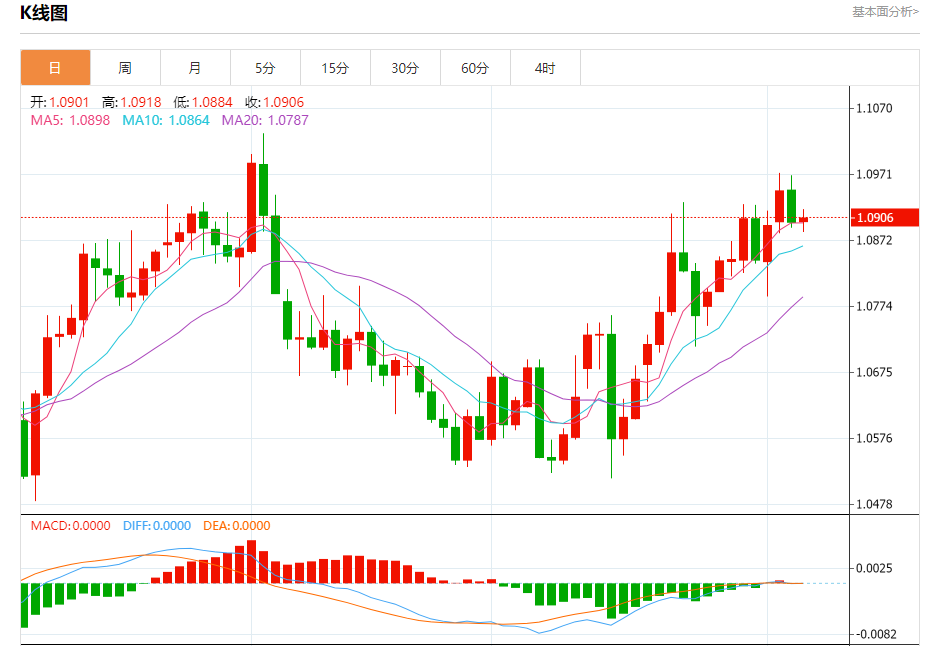
Task: Switch to the 周 weekly tab
Action: [125, 68]
